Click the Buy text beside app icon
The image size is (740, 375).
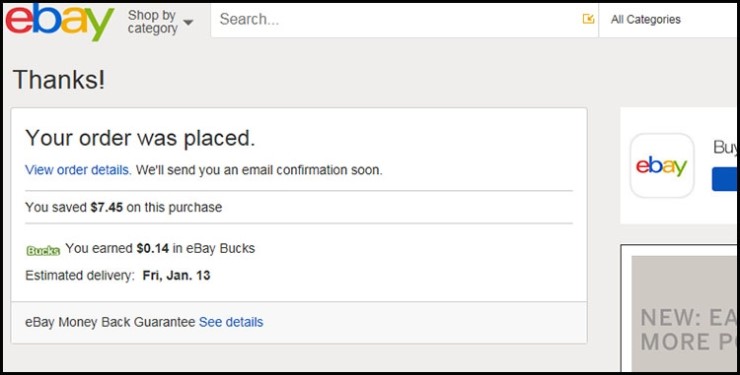coord(724,148)
